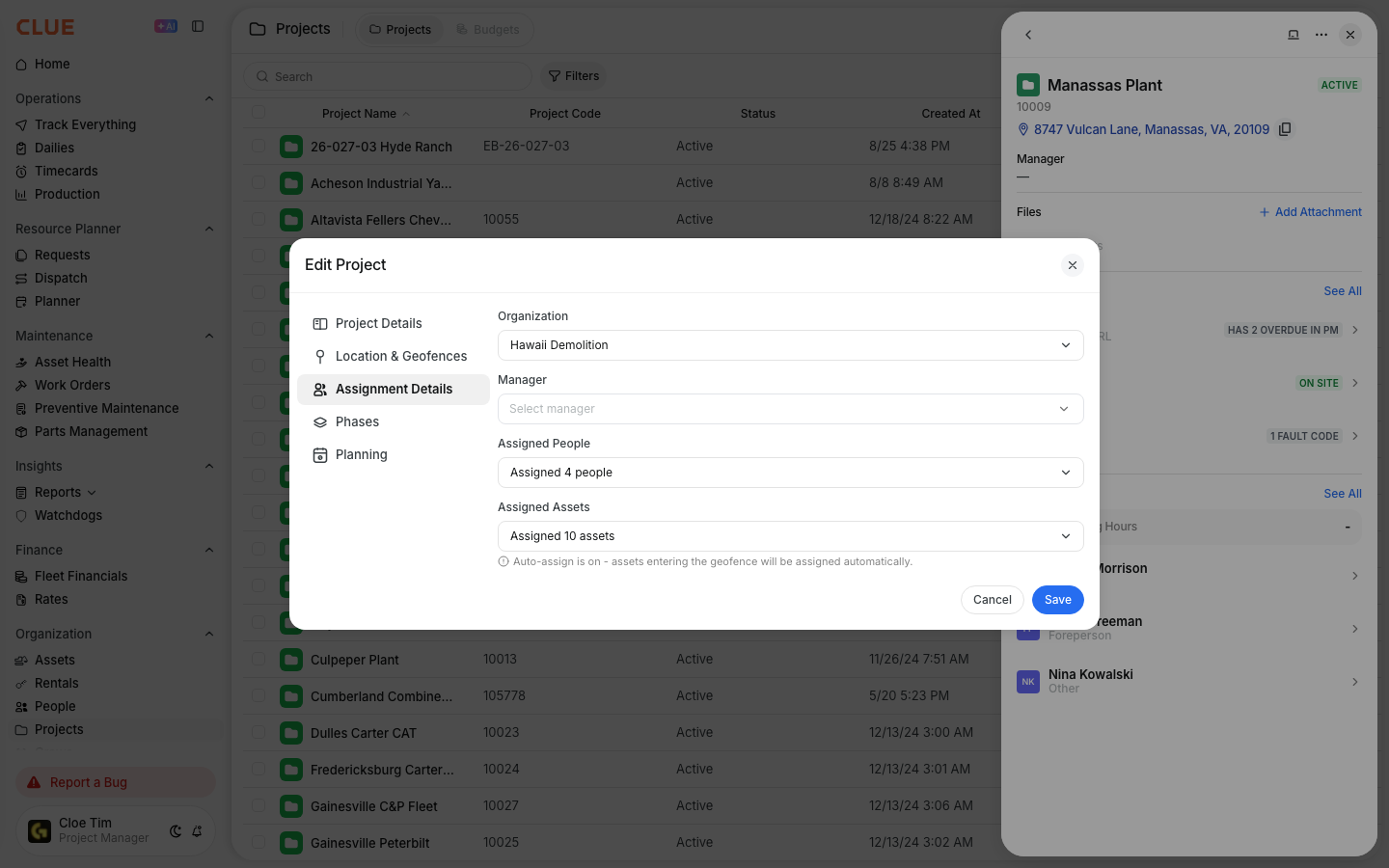Collapse the Insights section
The image size is (1389, 868).
click(x=209, y=466)
